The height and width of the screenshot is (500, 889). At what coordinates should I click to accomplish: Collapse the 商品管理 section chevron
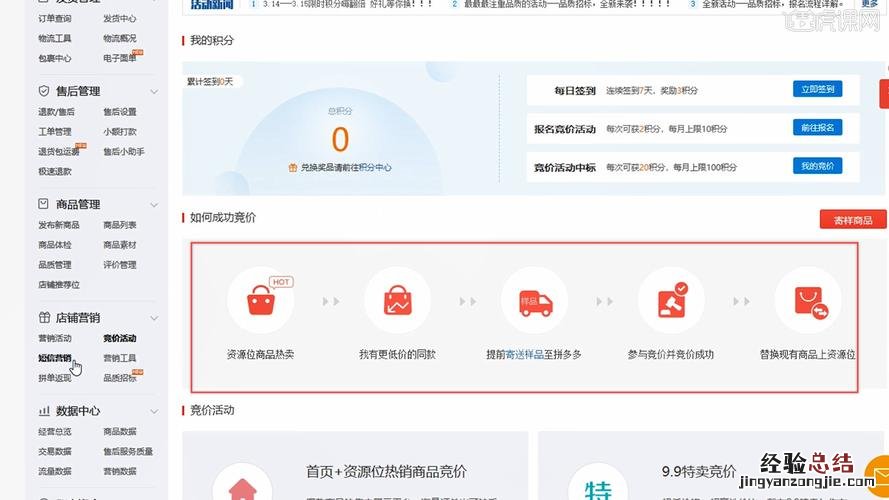click(154, 205)
